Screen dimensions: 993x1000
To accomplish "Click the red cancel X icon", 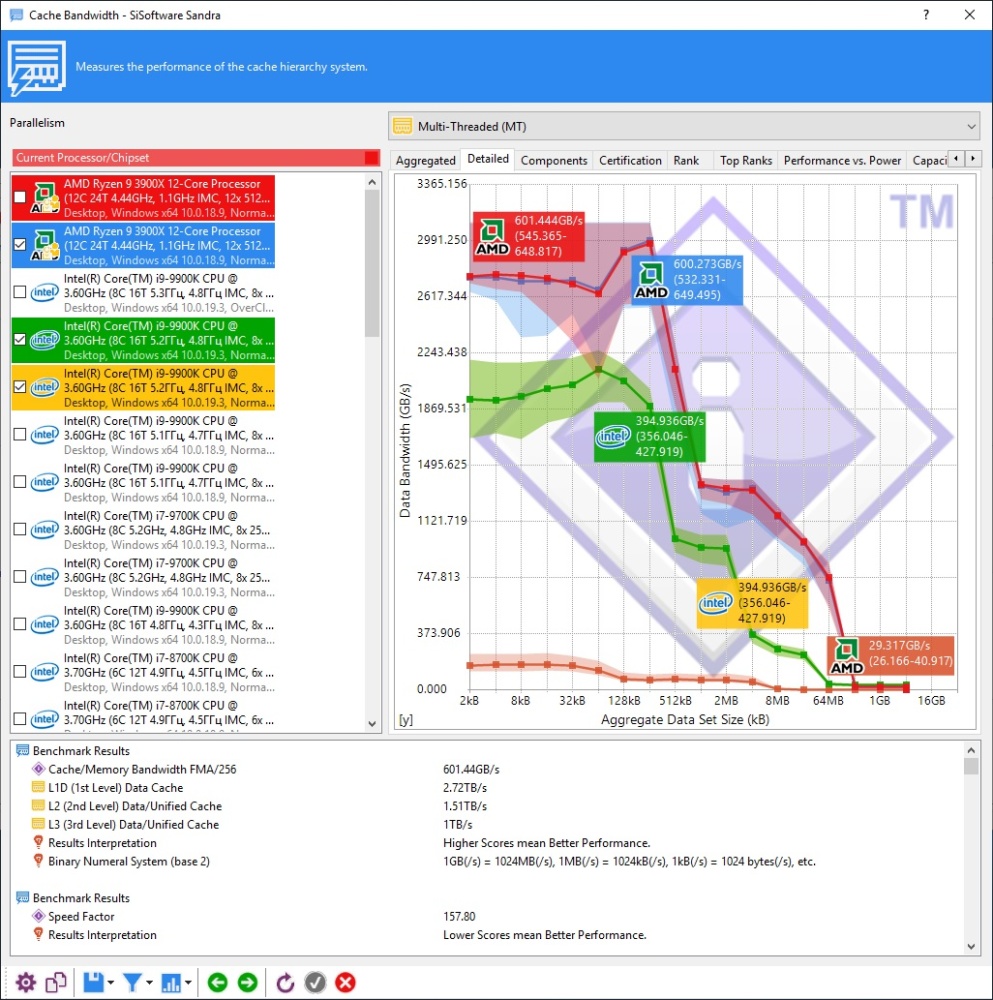I will [345, 982].
